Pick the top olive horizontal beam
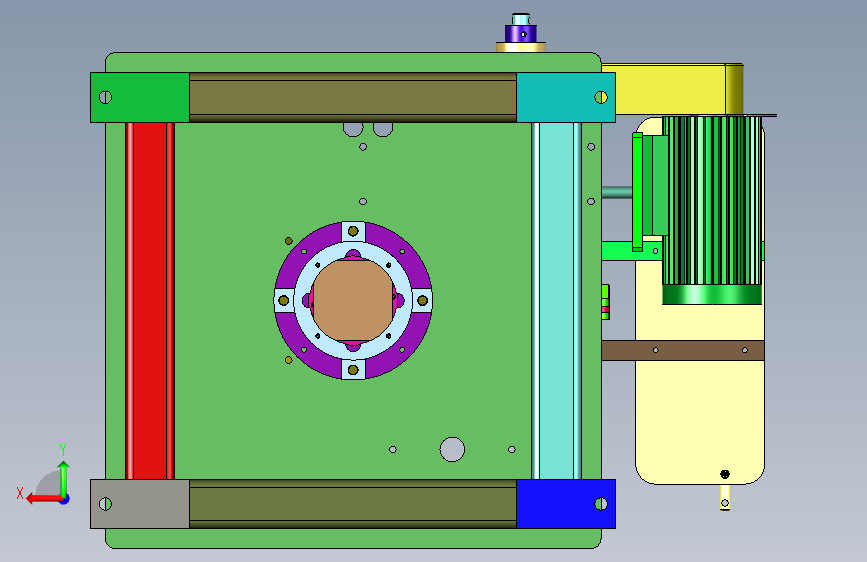Image resolution: width=867 pixels, height=562 pixels. (x=353, y=97)
